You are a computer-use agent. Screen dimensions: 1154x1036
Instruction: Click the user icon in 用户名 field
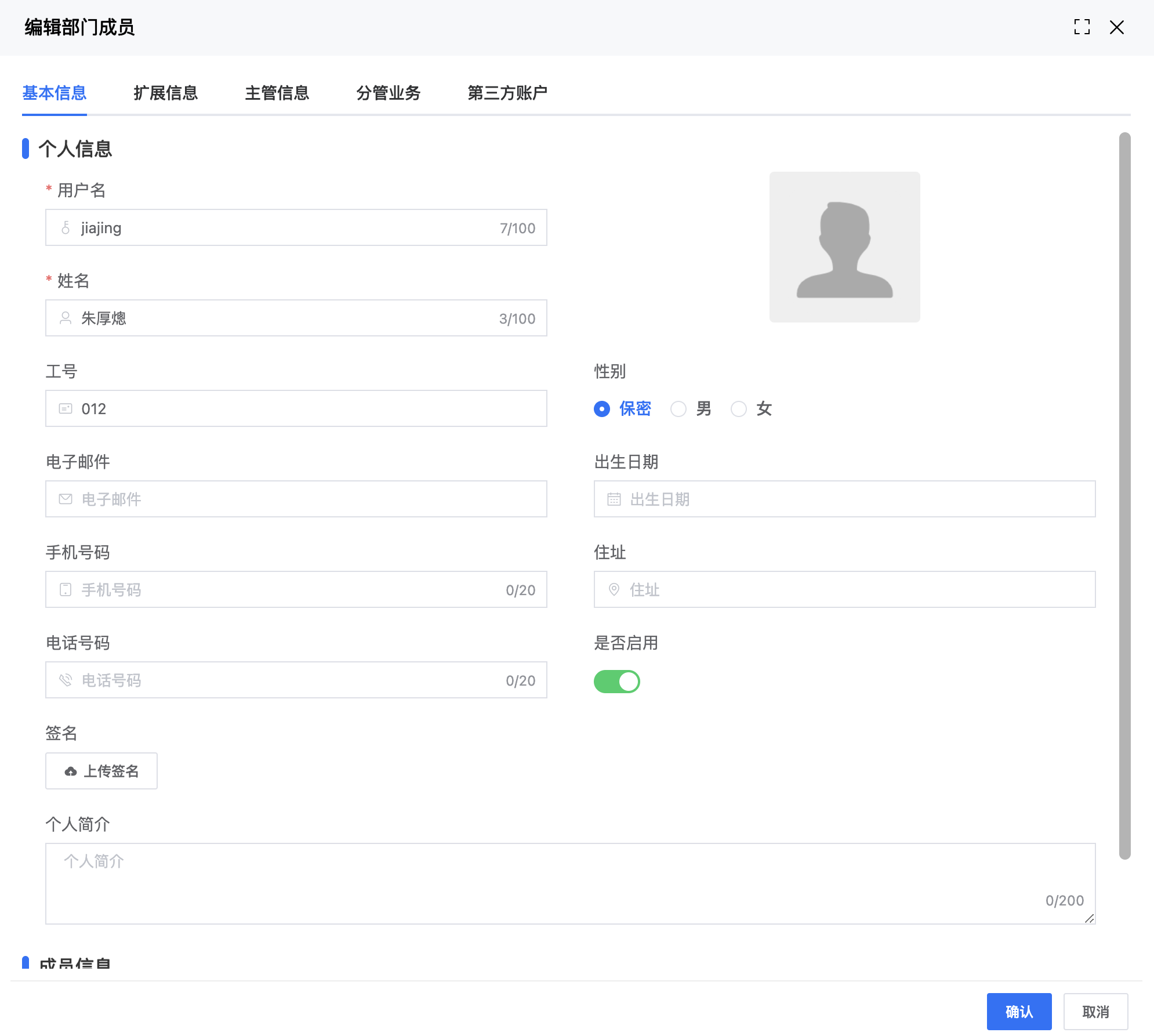[x=66, y=228]
